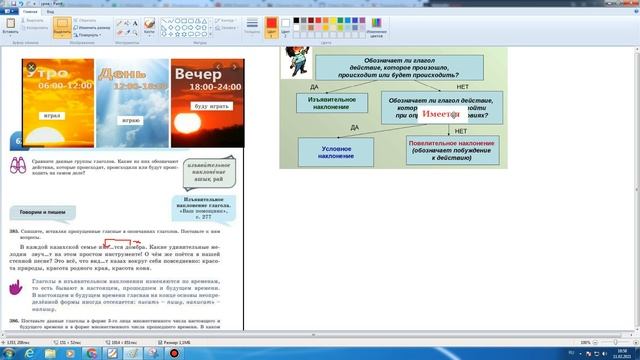The width and height of the screenshot is (640, 360).
Task: Click the Copy (Копировать) button
Action: point(35,28)
